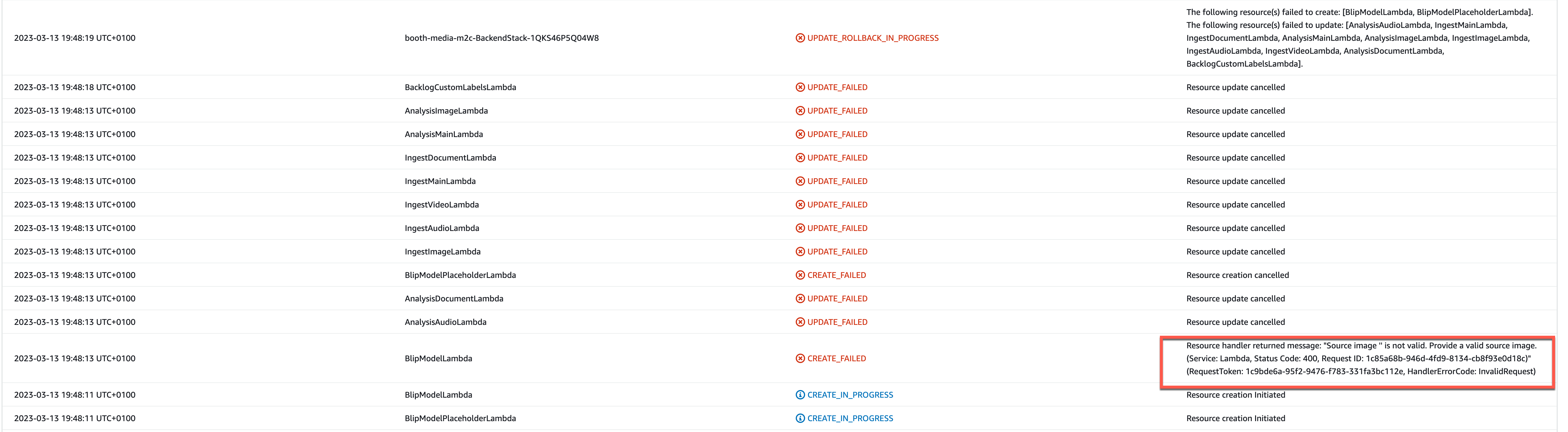Click the timestamp of the BlipModelLambda failure event
The height and width of the screenshot is (432, 1568).
point(75,358)
